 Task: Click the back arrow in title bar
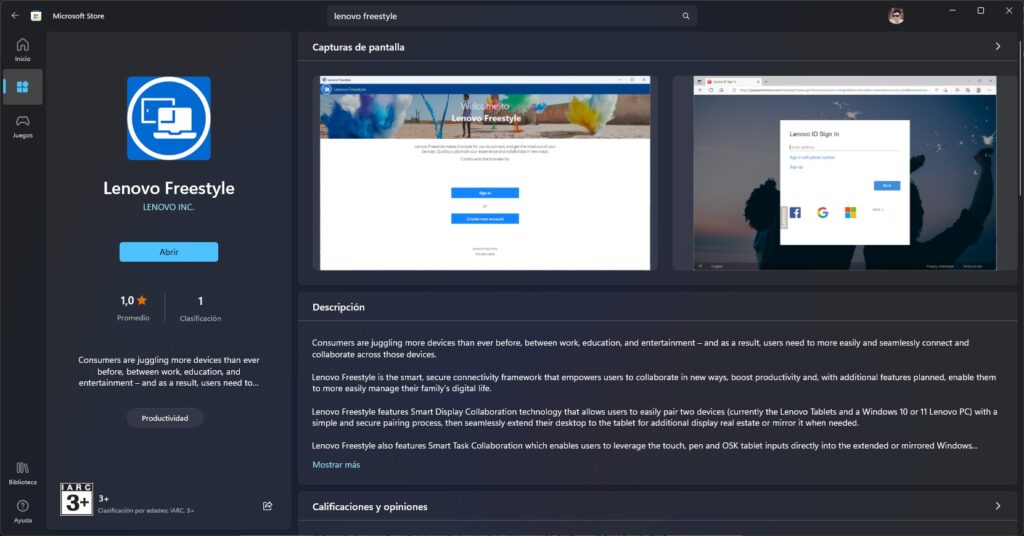15,16
